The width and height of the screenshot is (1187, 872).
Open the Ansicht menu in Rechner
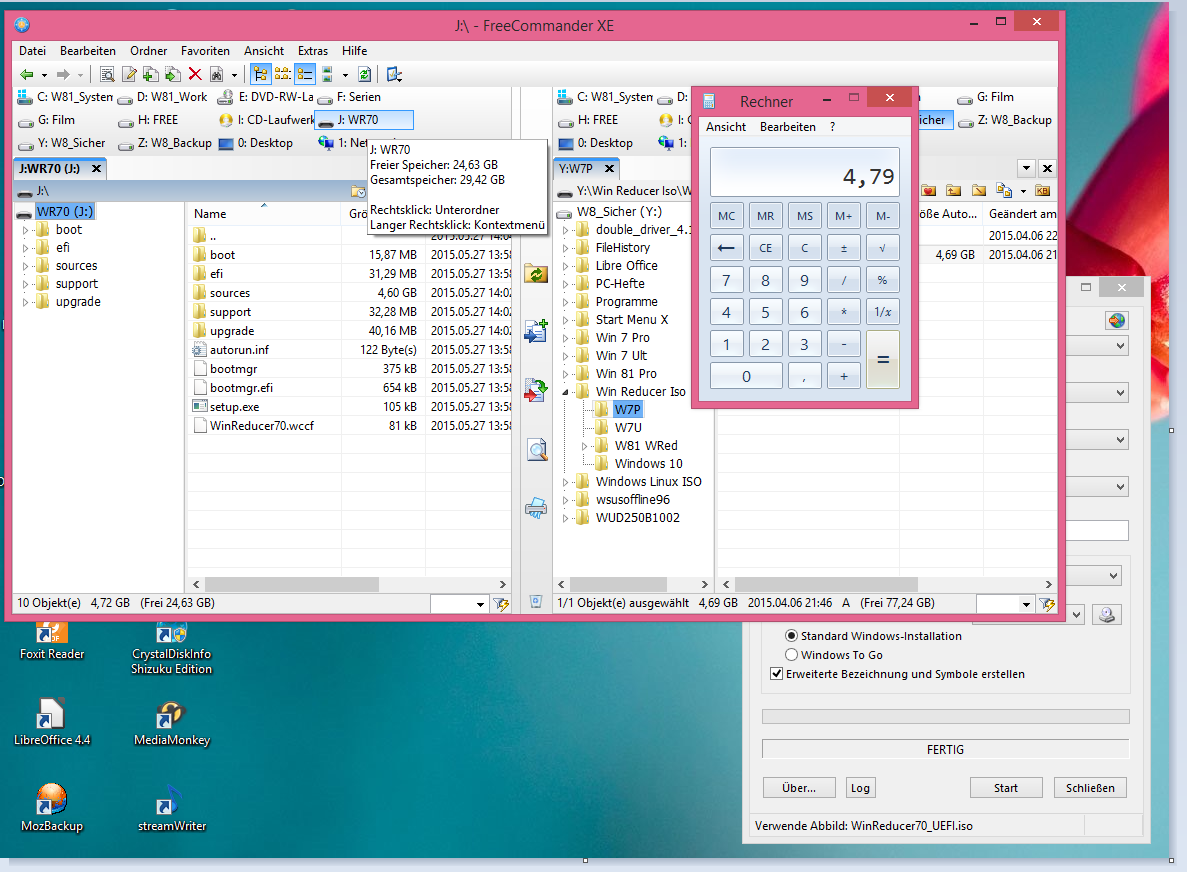point(726,127)
